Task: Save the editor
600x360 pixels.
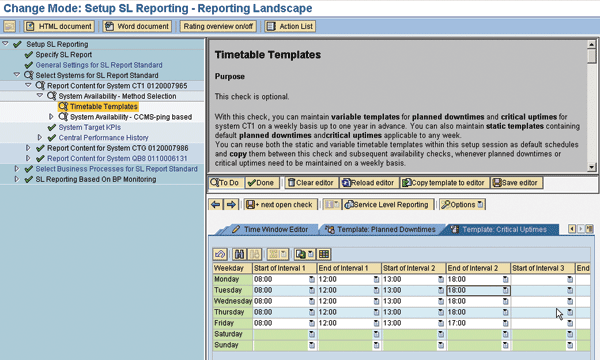Action: click(x=516, y=183)
